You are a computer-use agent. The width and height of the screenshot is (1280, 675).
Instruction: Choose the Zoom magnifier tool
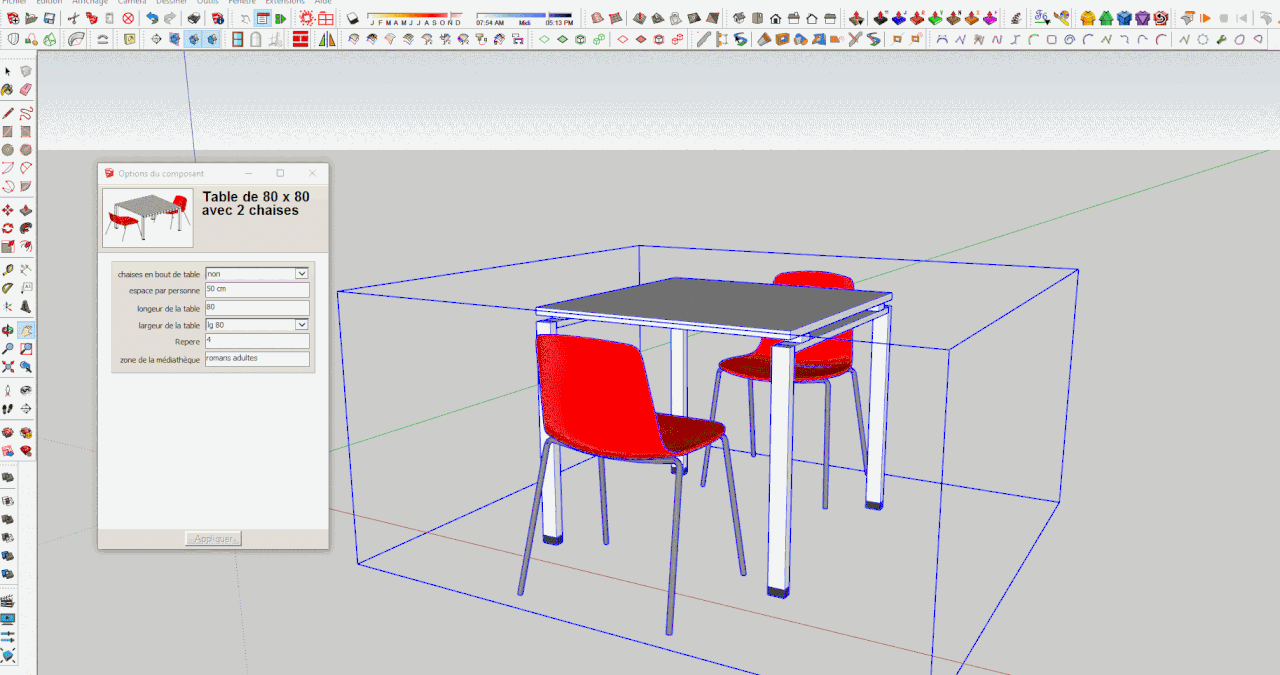pyautogui.click(x=8, y=349)
